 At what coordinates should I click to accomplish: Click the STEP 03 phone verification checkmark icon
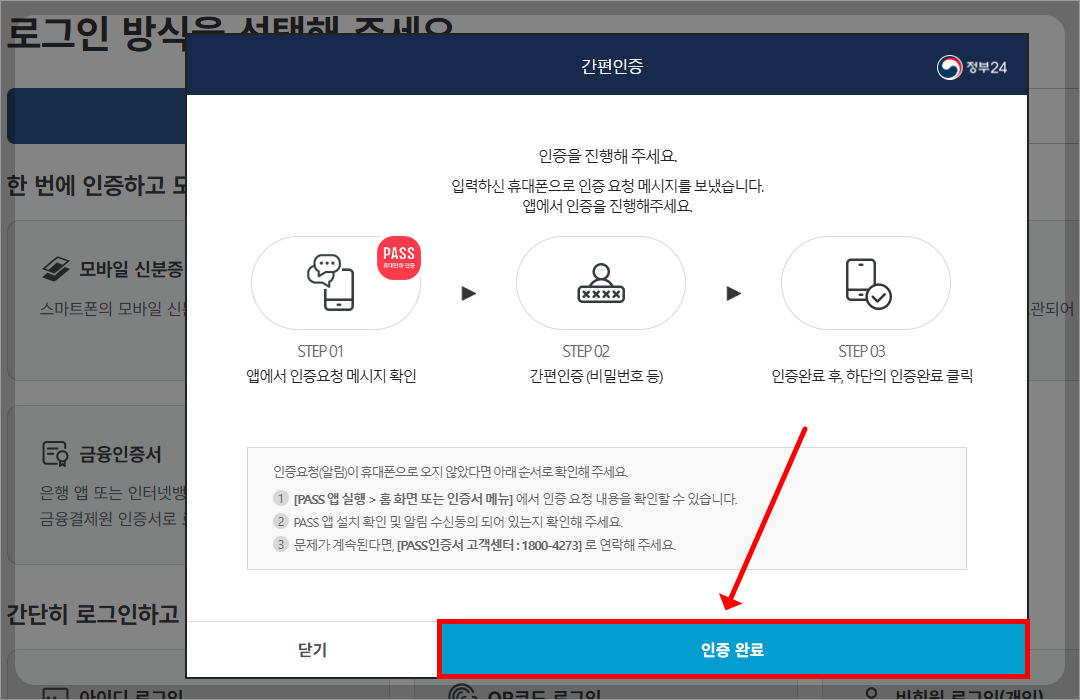tap(865, 283)
